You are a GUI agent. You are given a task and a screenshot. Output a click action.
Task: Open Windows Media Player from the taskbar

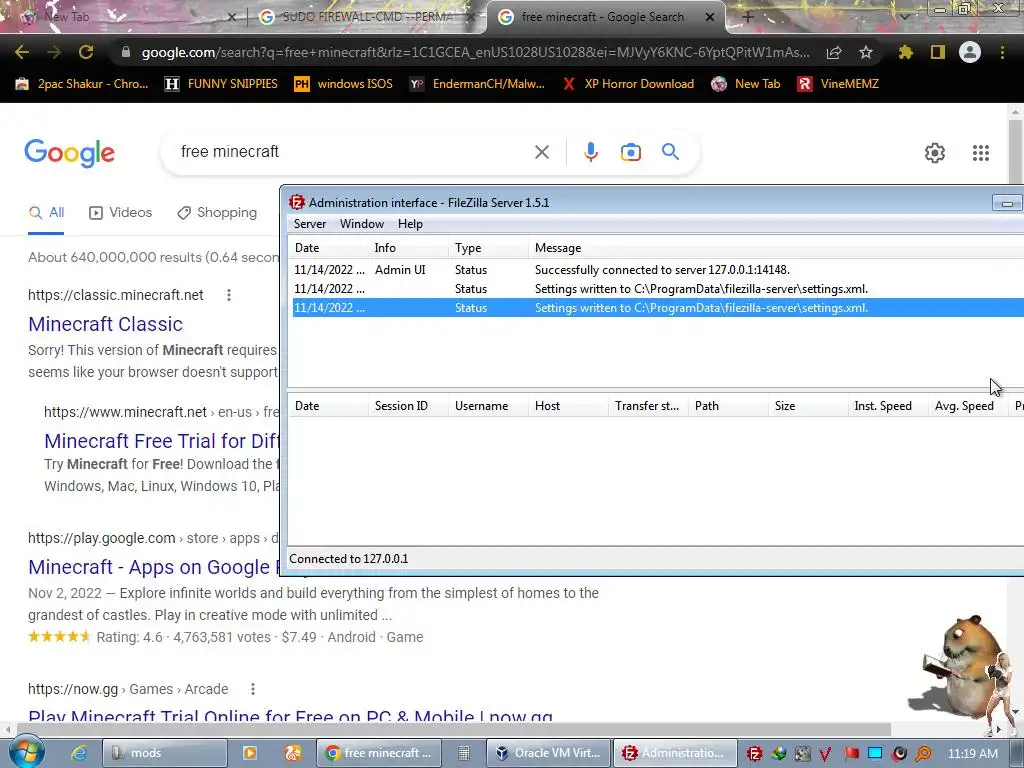click(249, 753)
